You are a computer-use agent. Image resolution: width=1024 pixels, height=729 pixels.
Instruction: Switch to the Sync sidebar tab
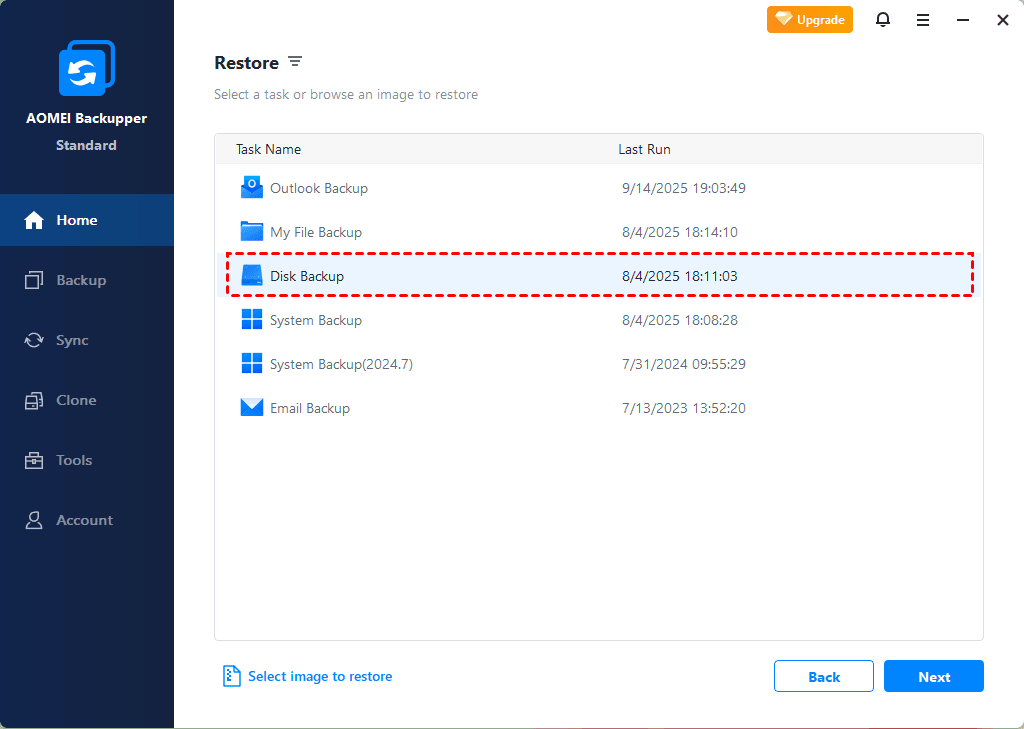(x=72, y=340)
